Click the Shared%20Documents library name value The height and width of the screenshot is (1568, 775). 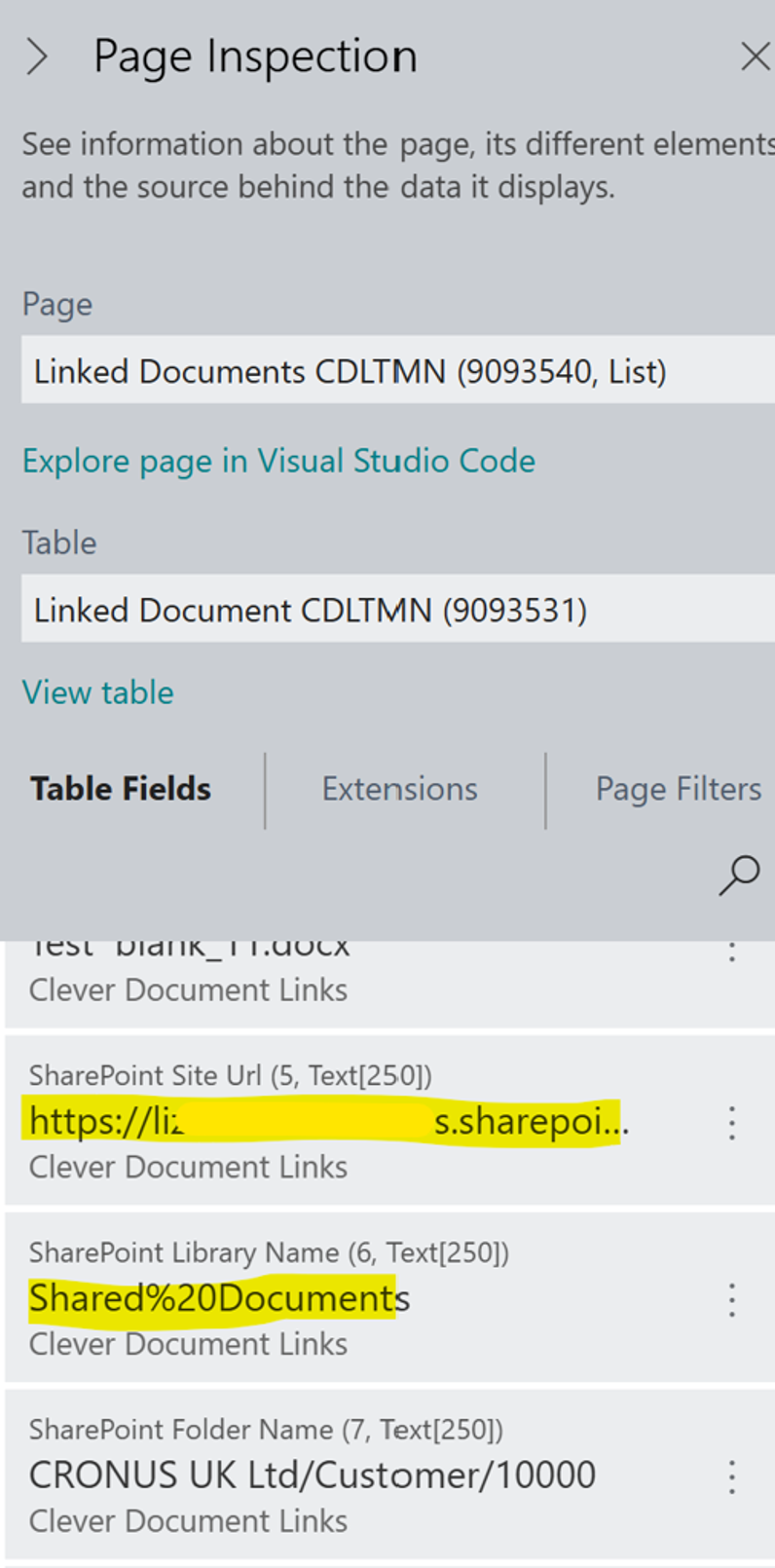pos(219,1298)
